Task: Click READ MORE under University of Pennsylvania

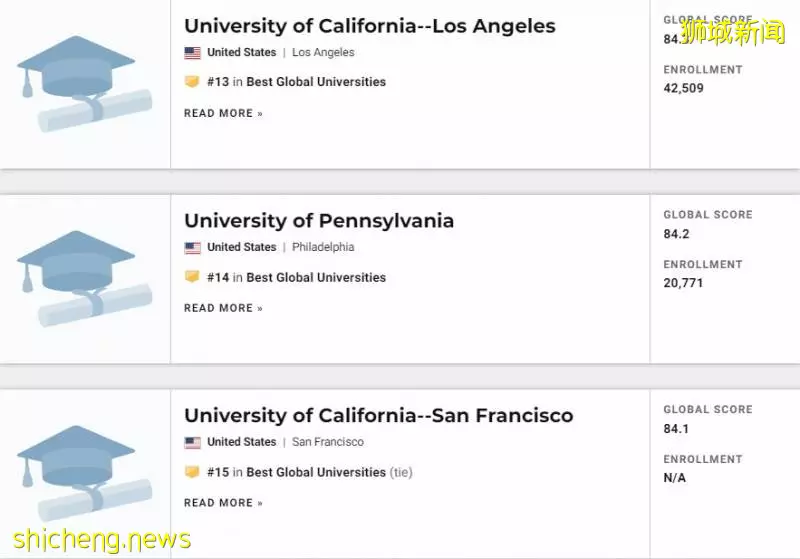Action: (x=223, y=308)
